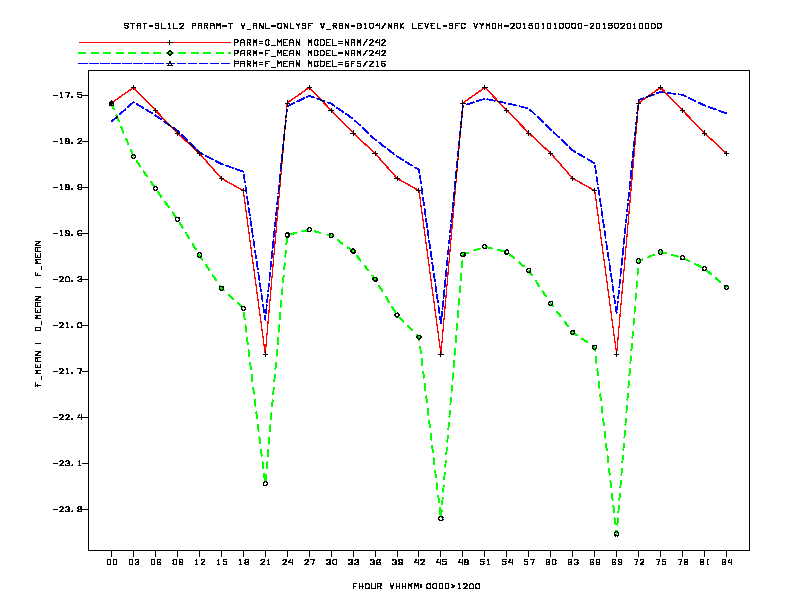
Task: Click the x-axis tick label 30
Action: tap(331, 562)
